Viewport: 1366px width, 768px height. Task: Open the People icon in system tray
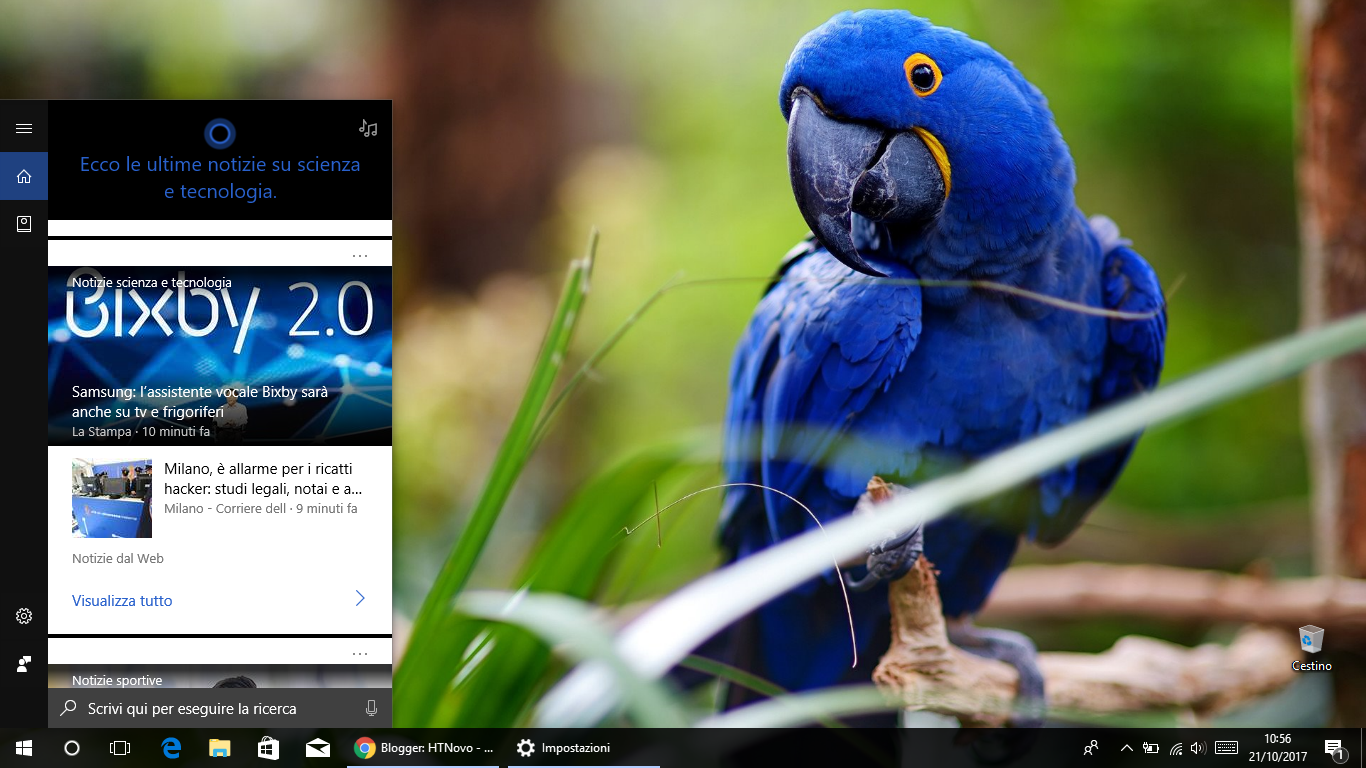coord(1091,748)
